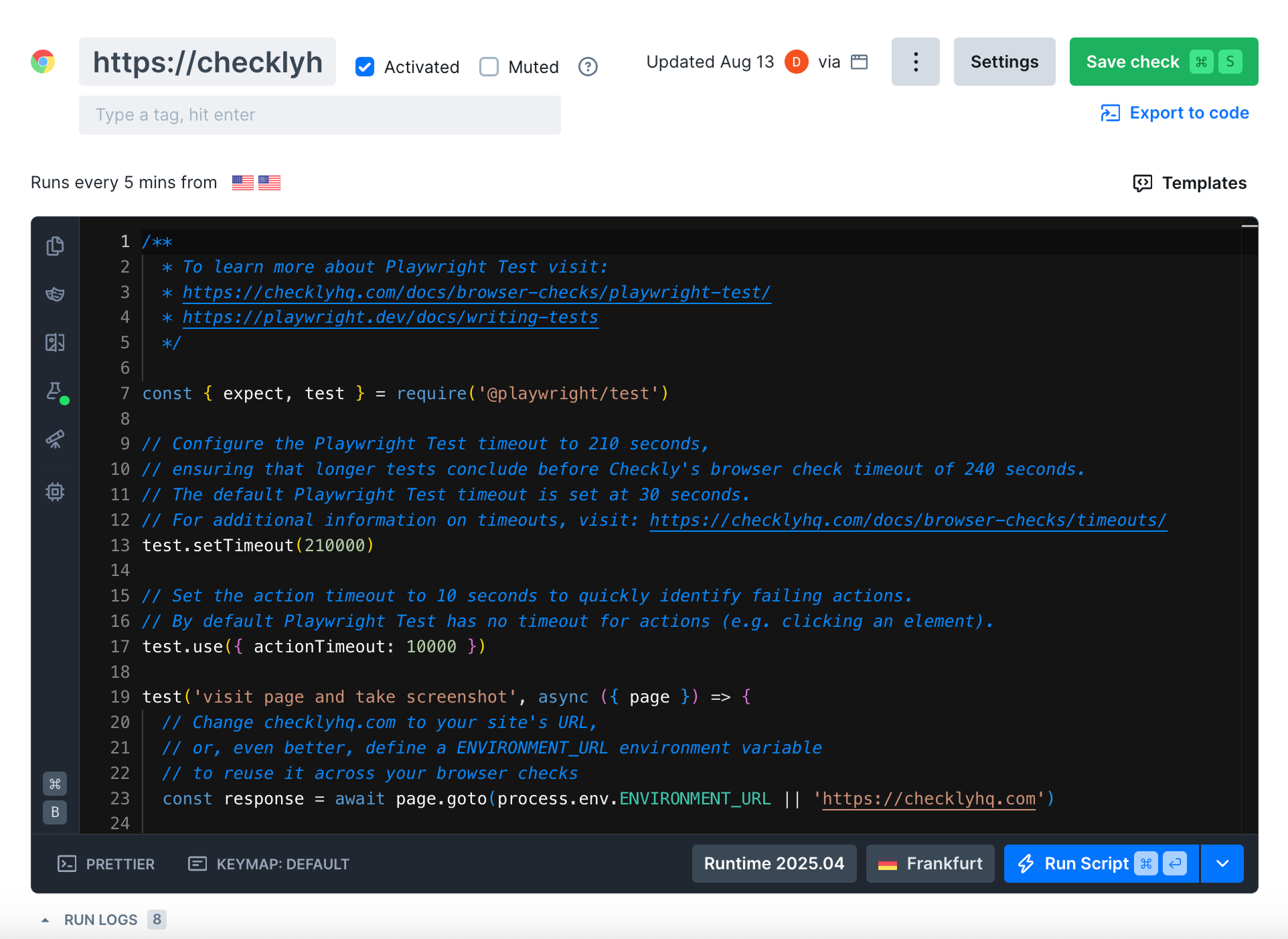Toggle the B keyboard shortcut button
The width and height of the screenshot is (1288, 939).
click(55, 813)
